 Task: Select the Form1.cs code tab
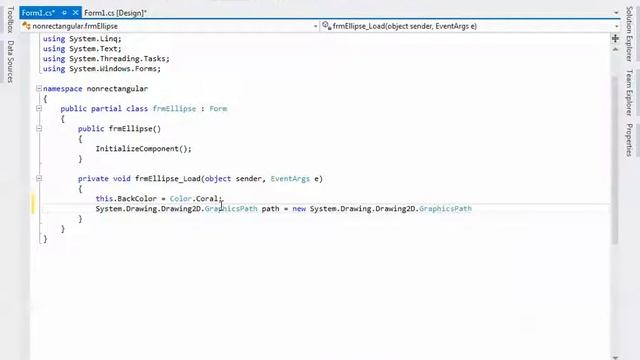(38, 13)
